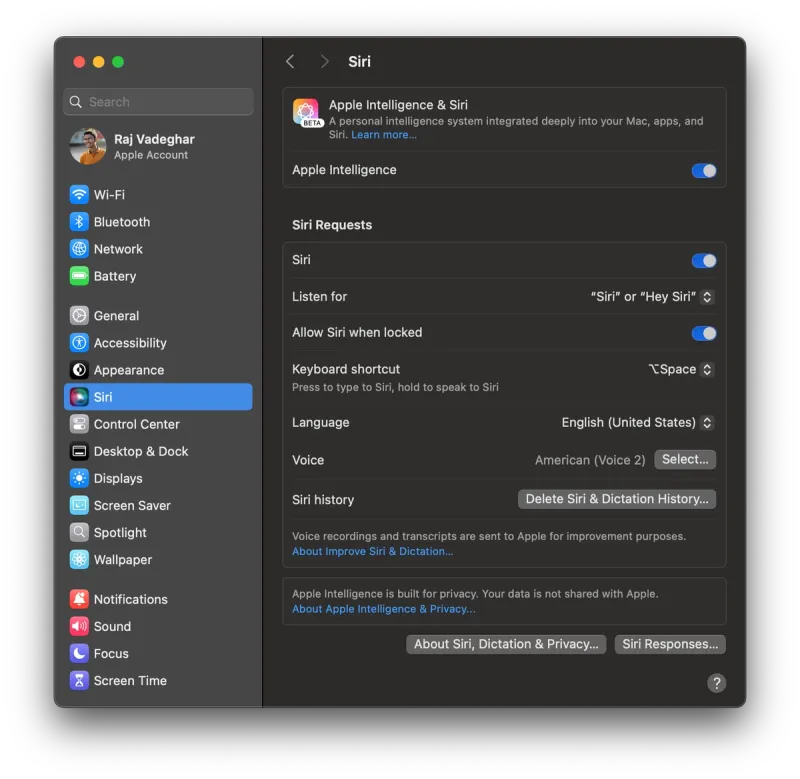Image resolution: width=800 pixels, height=779 pixels.
Task: Click the search magnifier icon
Action: (76, 102)
